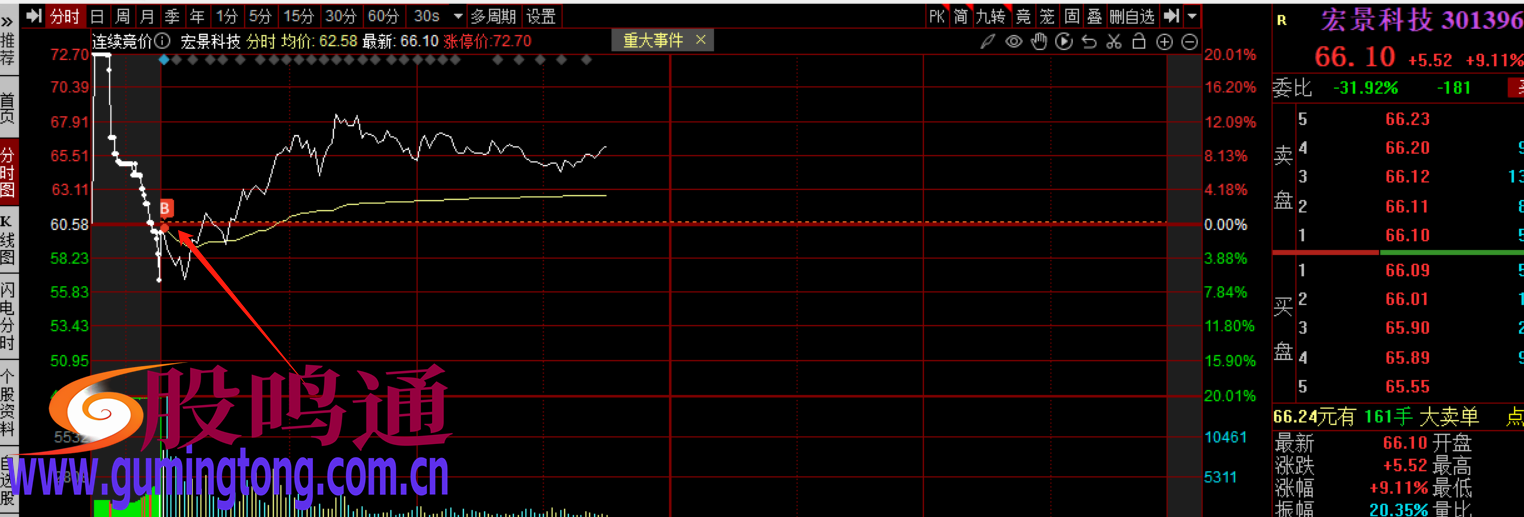Click the undo arrow icon
The image size is (1524, 517).
(x=1089, y=42)
